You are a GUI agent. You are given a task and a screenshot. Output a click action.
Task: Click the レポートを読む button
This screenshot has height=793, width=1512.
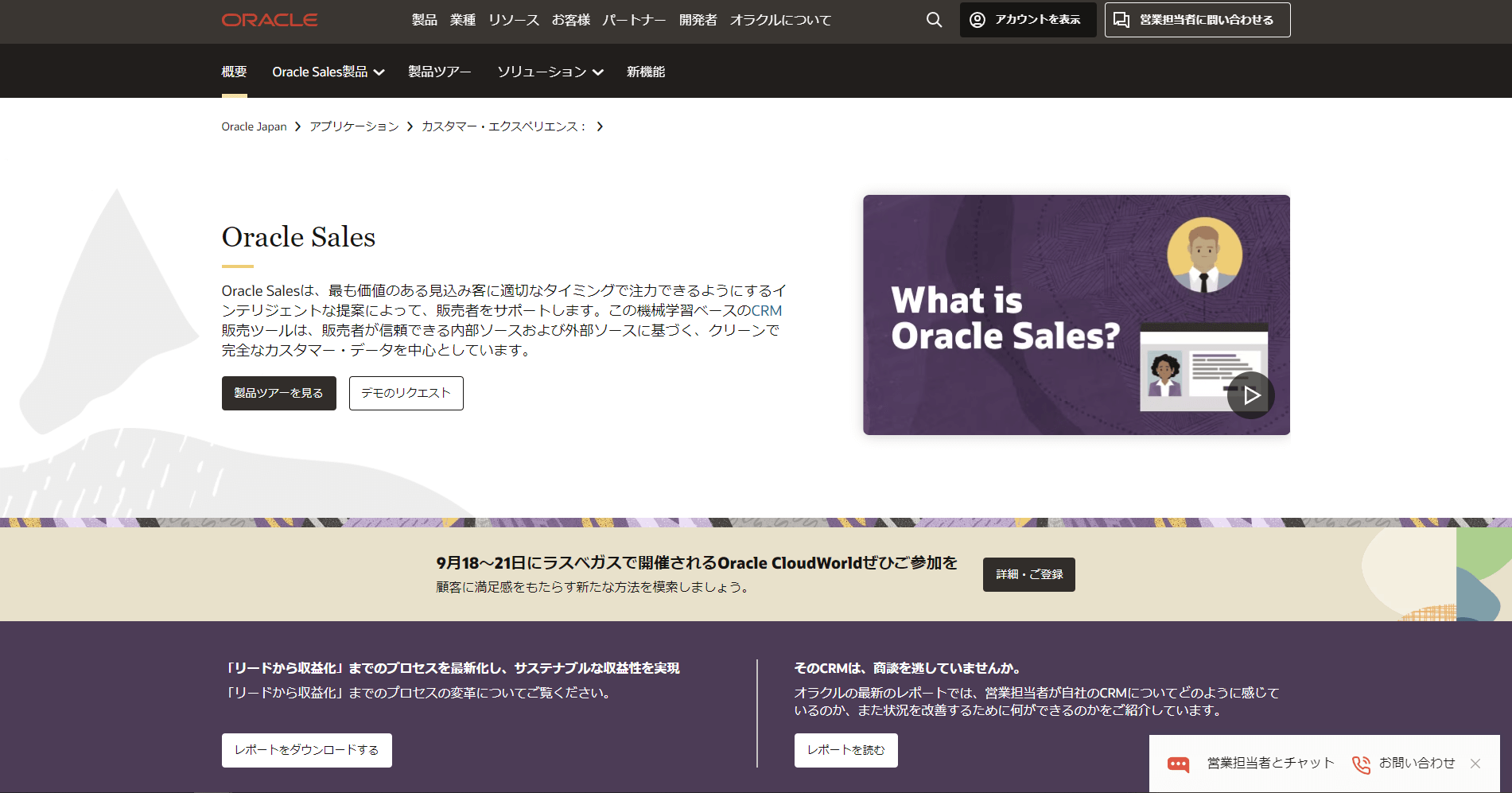(x=845, y=750)
